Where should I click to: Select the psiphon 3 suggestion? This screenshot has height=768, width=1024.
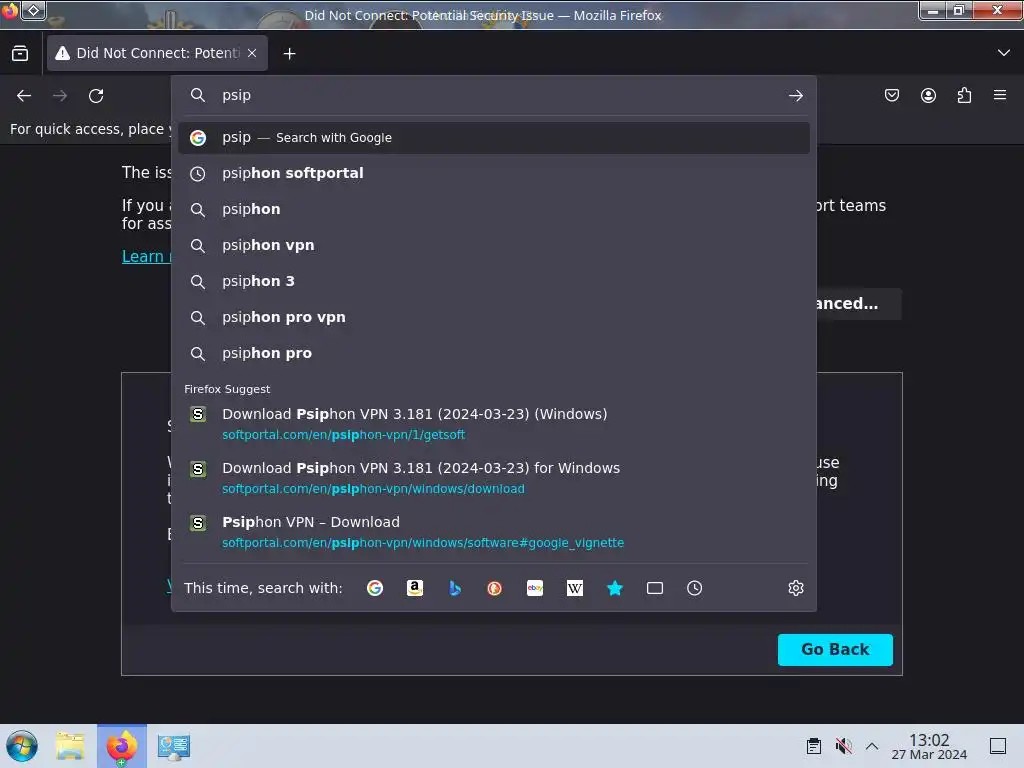tap(494, 281)
